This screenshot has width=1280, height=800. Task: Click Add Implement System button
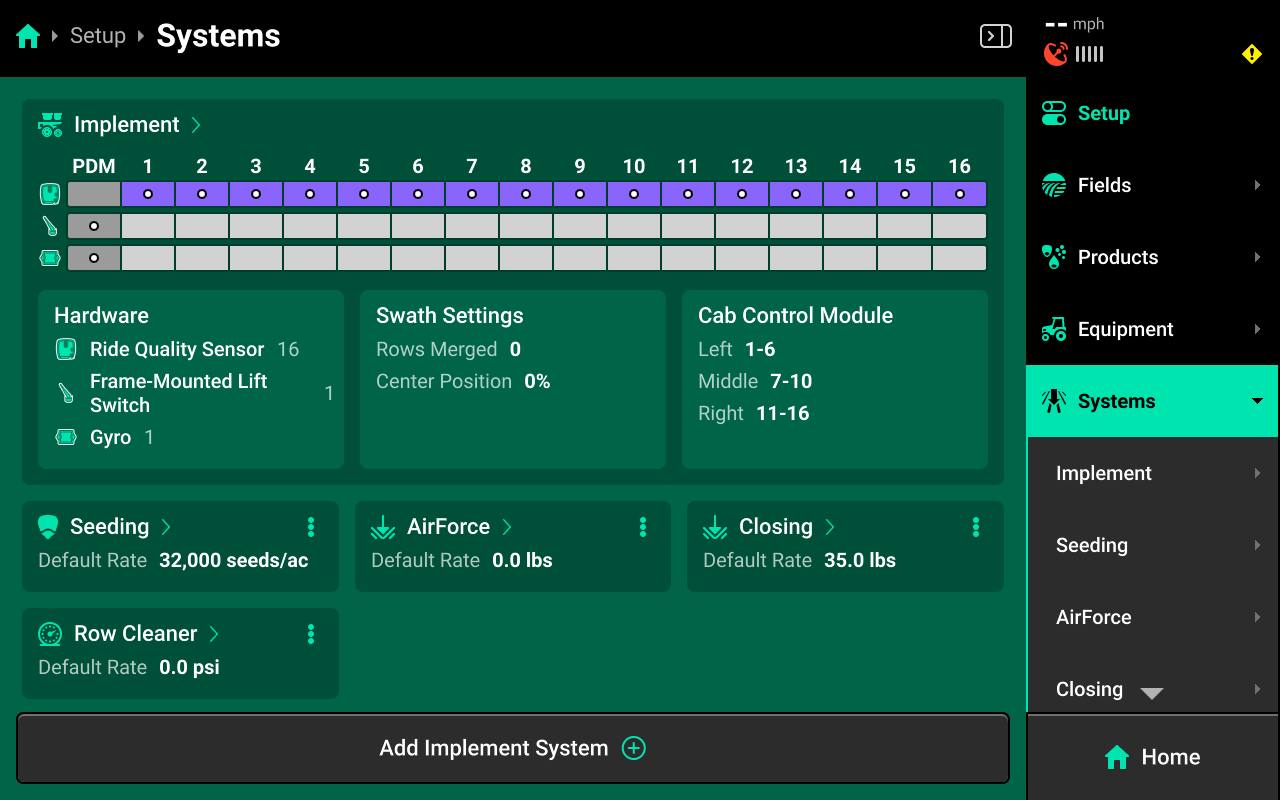point(512,748)
